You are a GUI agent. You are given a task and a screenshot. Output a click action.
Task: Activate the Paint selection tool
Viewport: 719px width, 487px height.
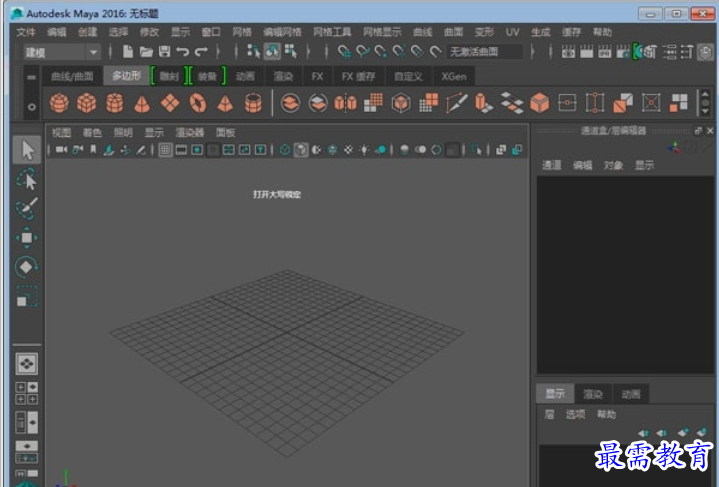pyautogui.click(x=27, y=209)
